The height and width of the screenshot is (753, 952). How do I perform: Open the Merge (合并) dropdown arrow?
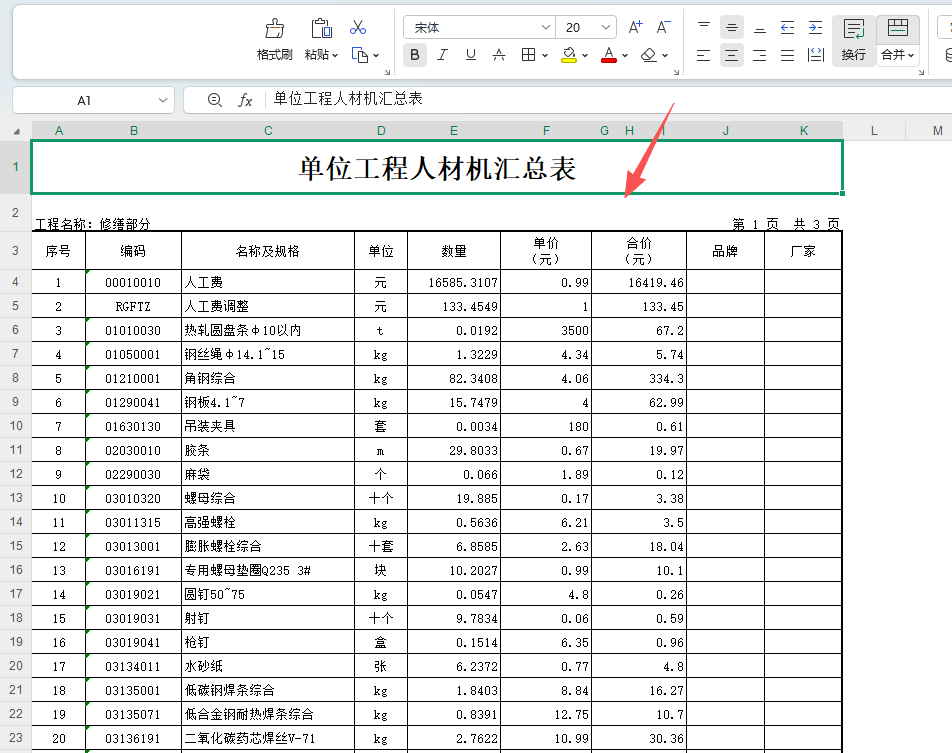pyautogui.click(x=911, y=55)
